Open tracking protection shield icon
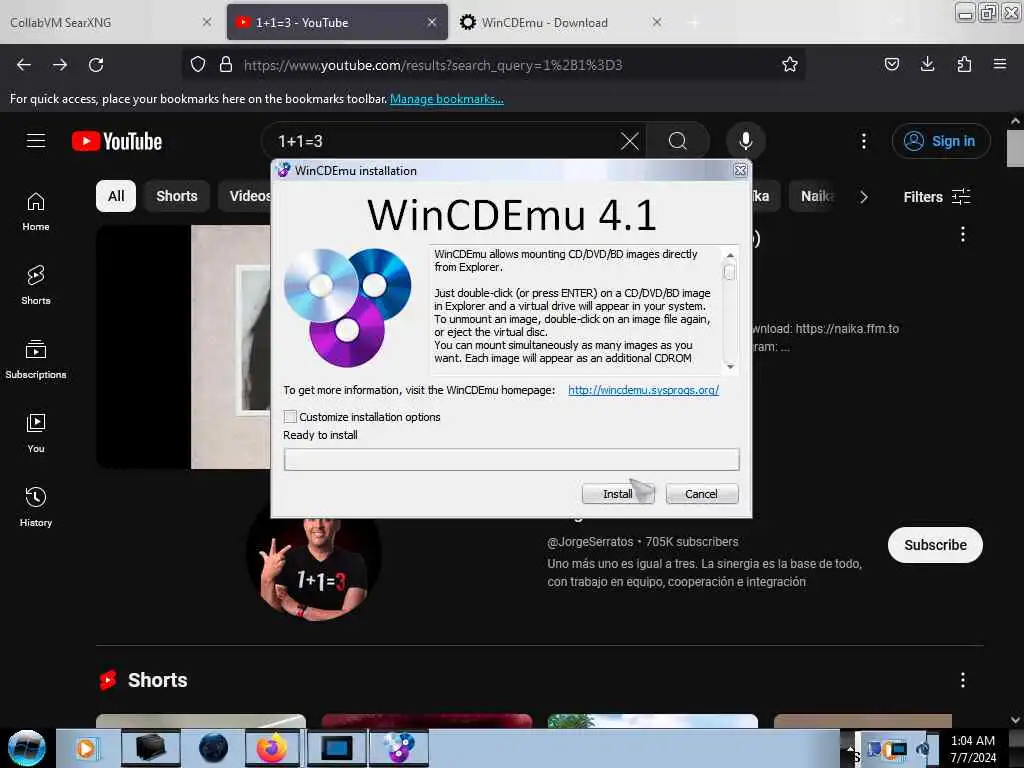Viewport: 1024px width, 768px height. 198,65
